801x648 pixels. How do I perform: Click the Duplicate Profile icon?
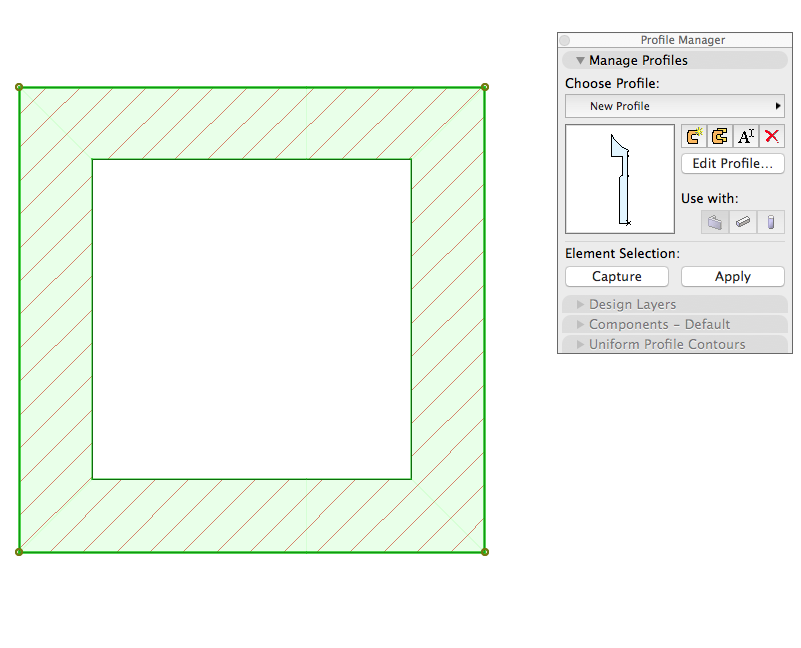[720, 136]
